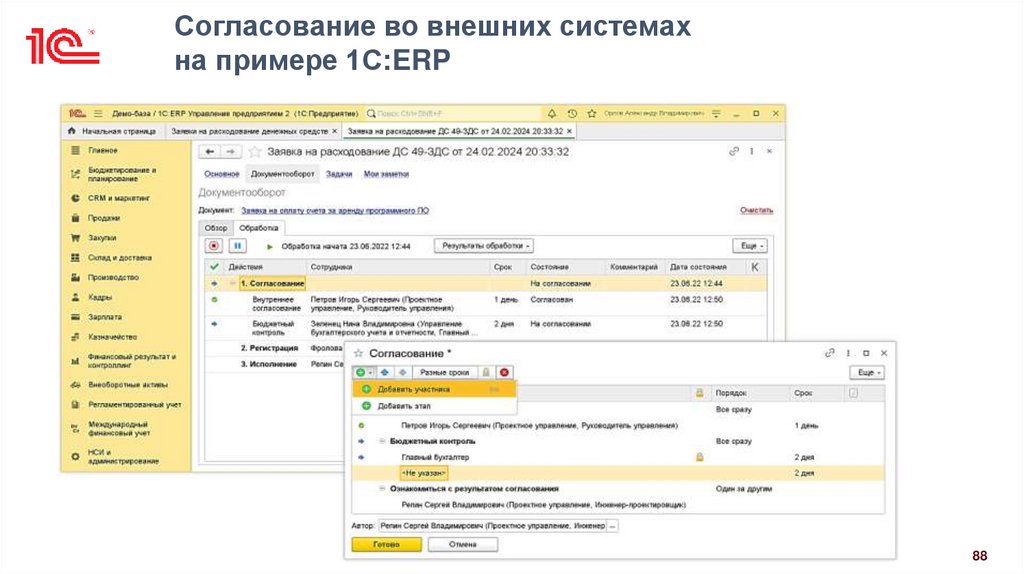Open the Производство section
Screen dimensions: 1024x574
[113, 278]
